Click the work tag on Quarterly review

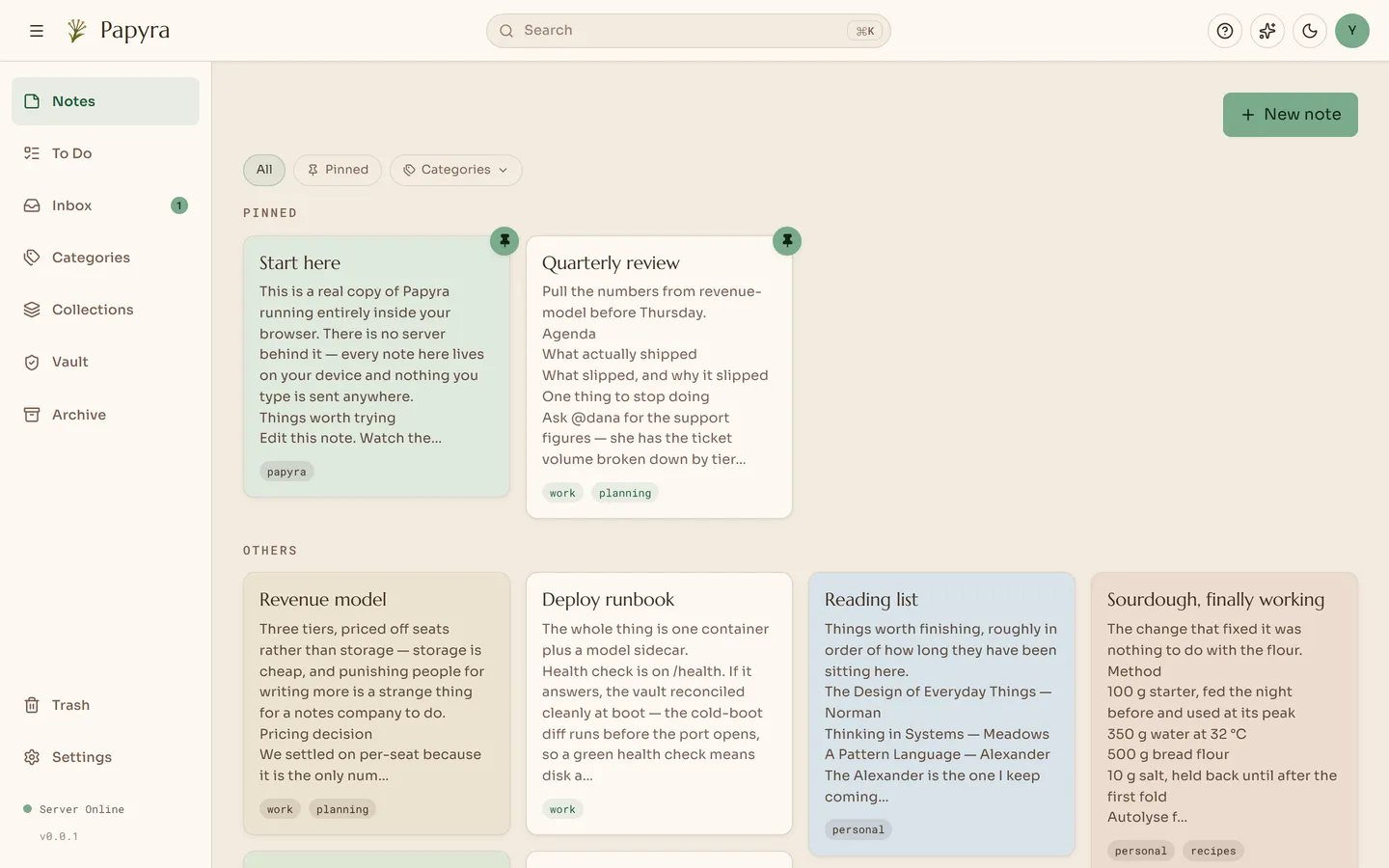pyautogui.click(x=562, y=493)
